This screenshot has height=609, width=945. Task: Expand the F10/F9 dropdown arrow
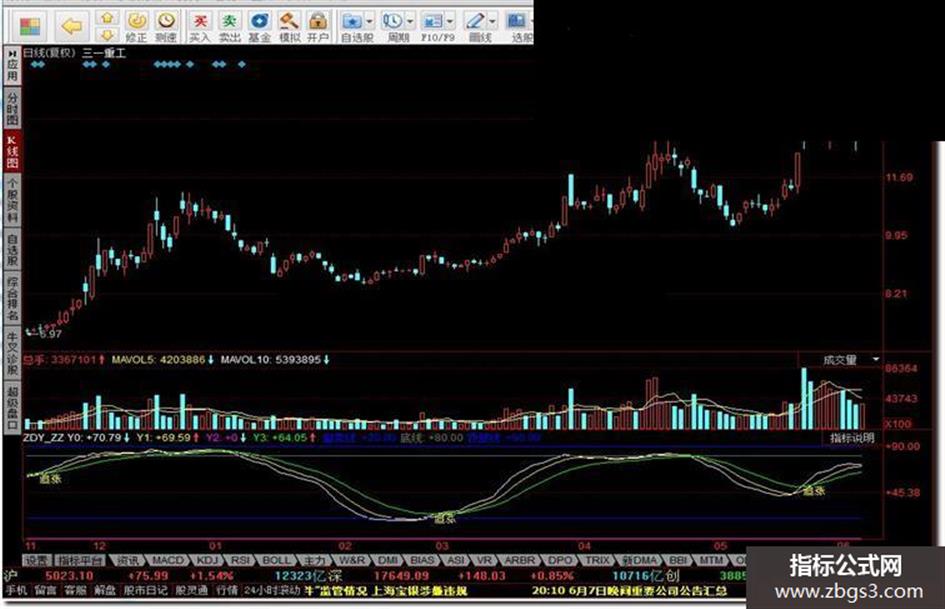click(x=450, y=22)
